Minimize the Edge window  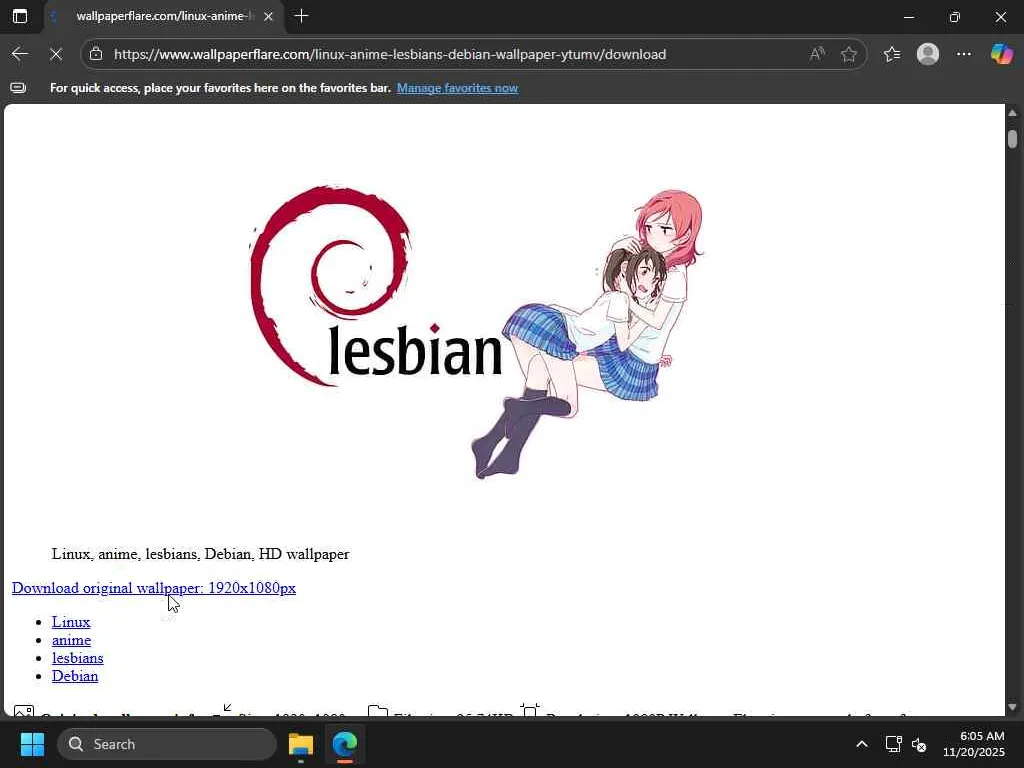(908, 17)
